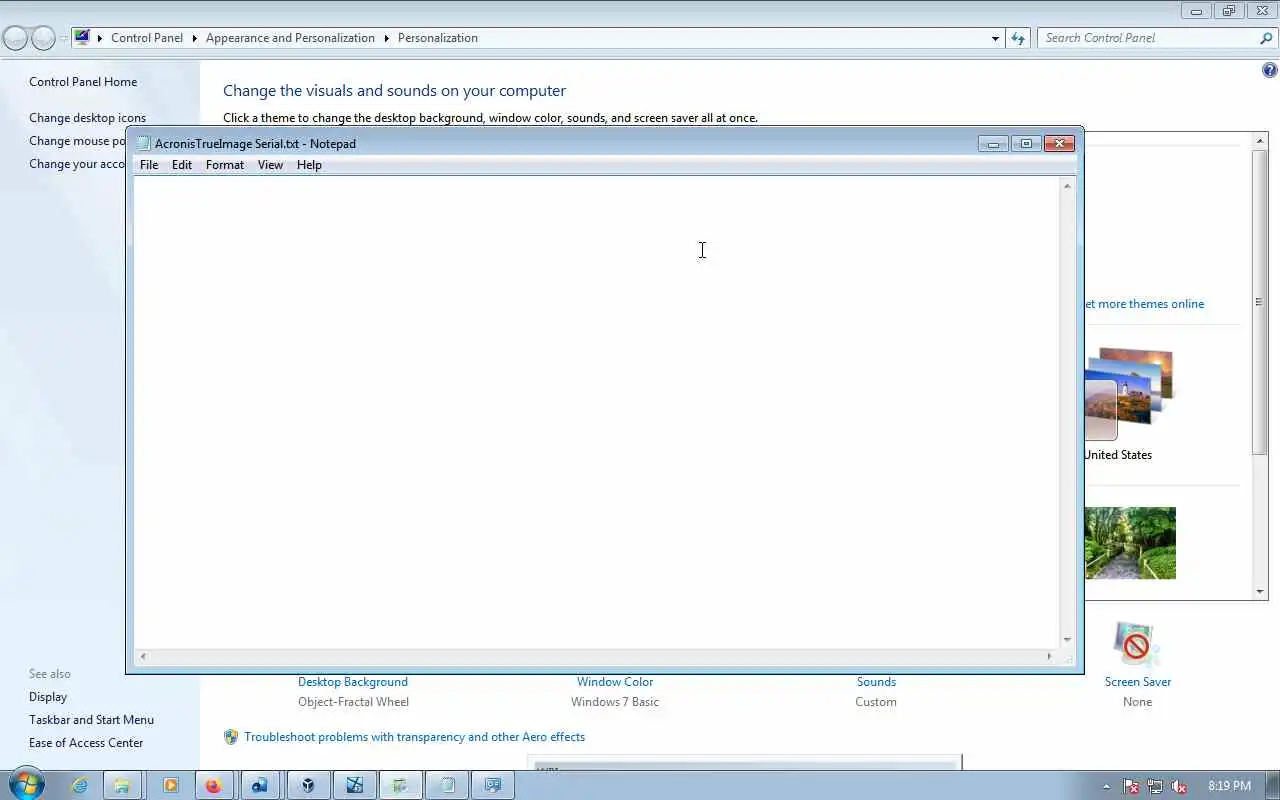Open the View menu in Notepad
The height and width of the screenshot is (800, 1280).
tap(270, 165)
